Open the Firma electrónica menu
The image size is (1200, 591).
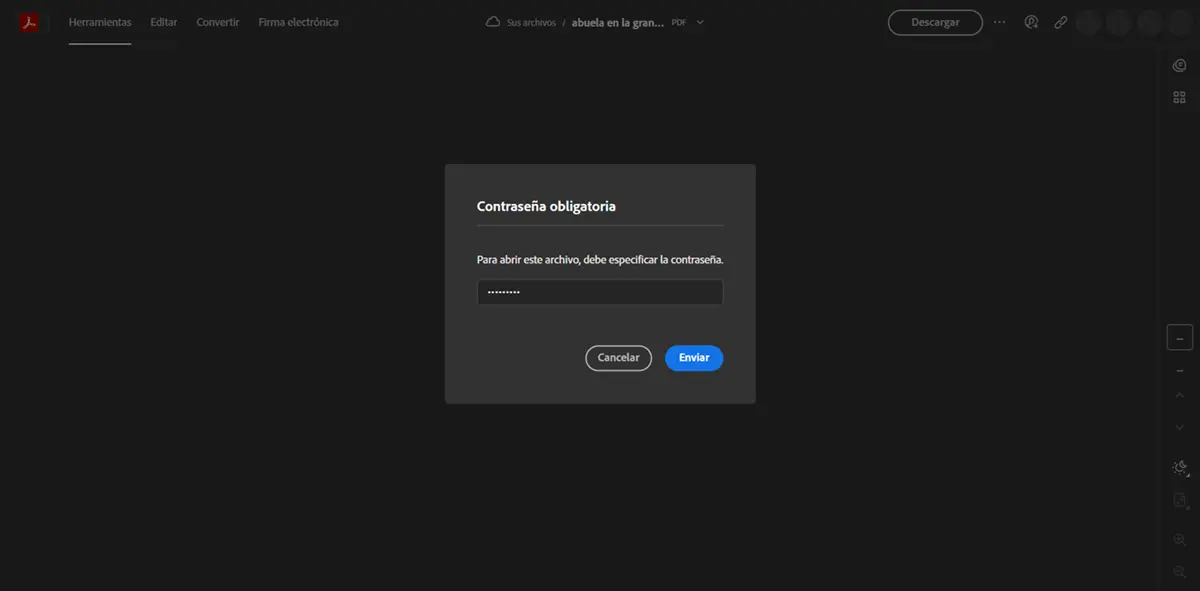tap(298, 22)
